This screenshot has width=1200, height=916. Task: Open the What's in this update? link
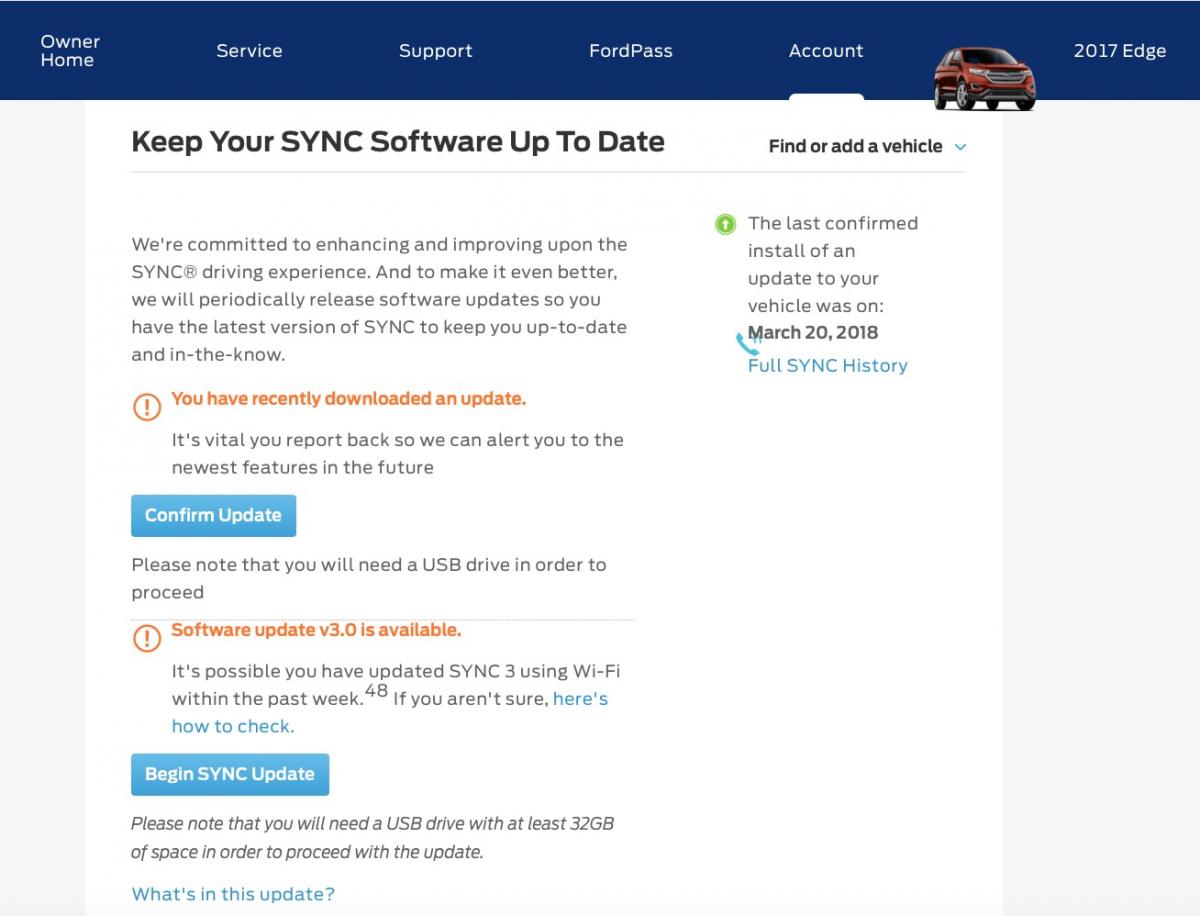233,894
